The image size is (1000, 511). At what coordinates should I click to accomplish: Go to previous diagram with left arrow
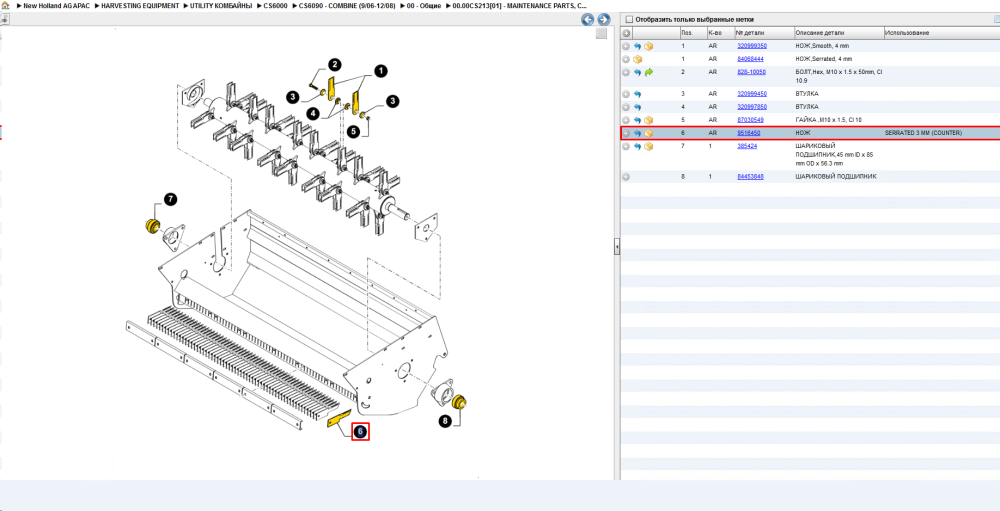(x=588, y=20)
